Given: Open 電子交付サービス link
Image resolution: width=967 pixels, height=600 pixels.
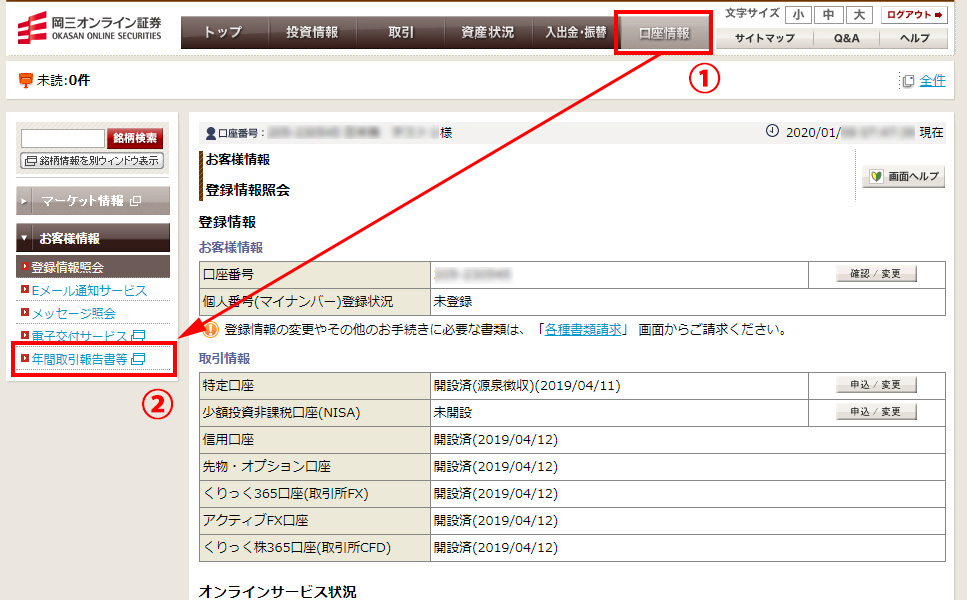Looking at the screenshot, I should (80, 336).
